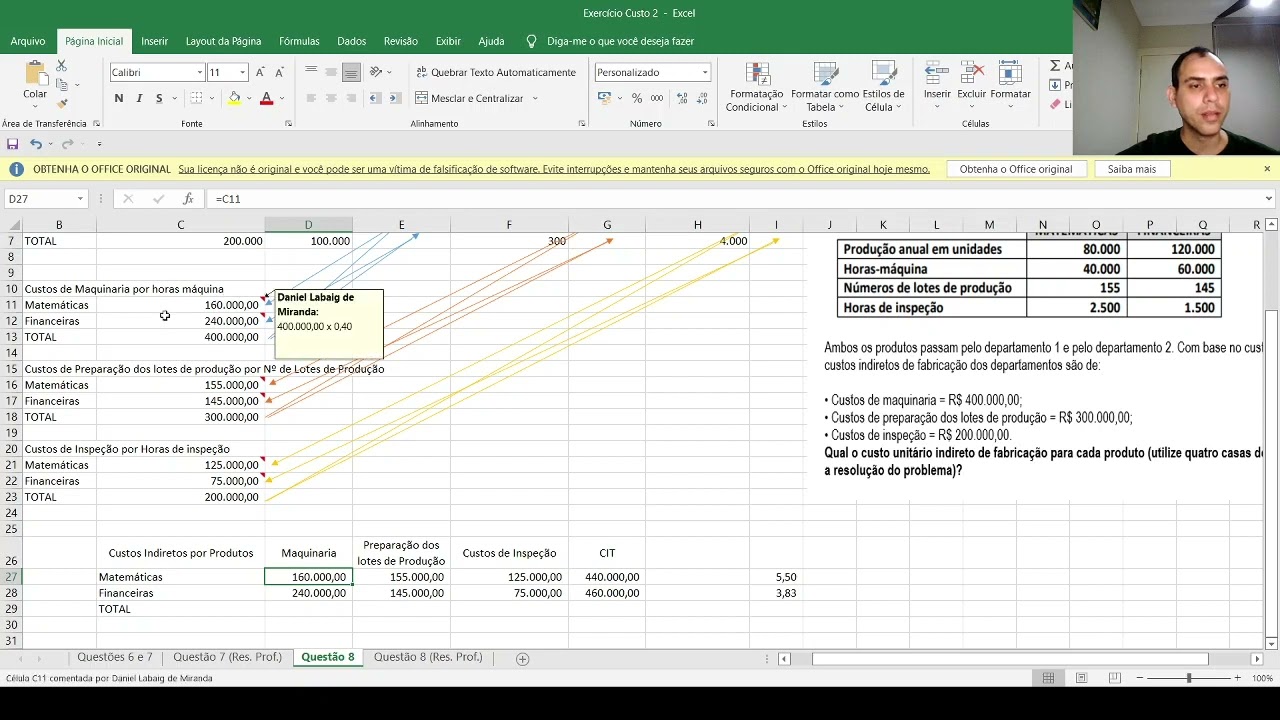
Task: Expand the formula bar chevron
Action: [1268, 199]
